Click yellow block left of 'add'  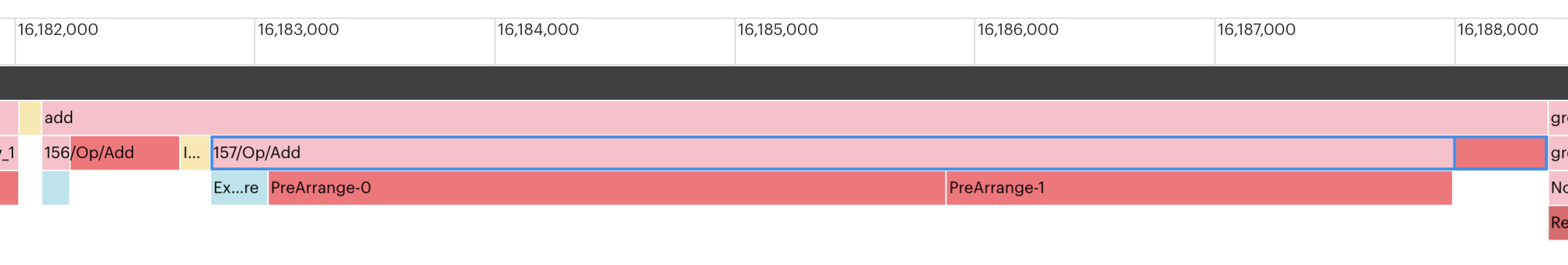[30, 118]
